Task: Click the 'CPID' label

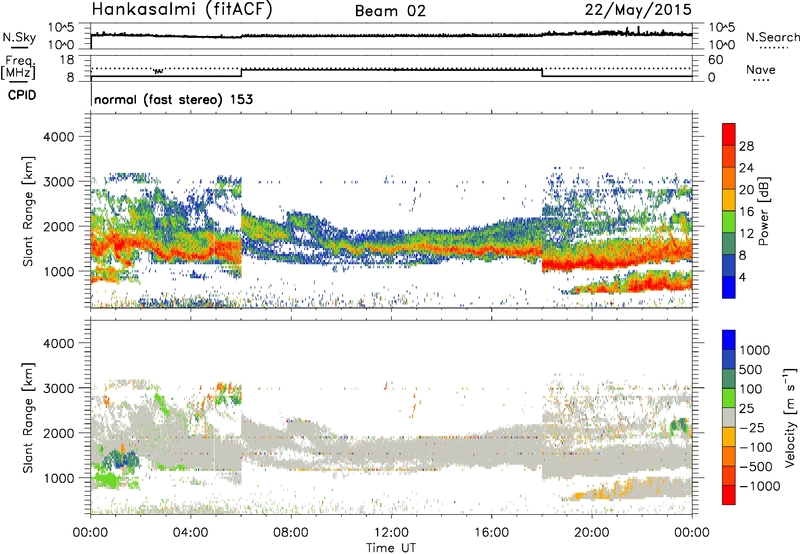Action: [22, 95]
